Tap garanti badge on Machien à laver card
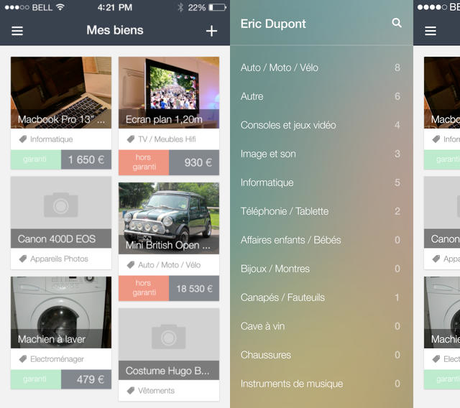 pos(36,379)
